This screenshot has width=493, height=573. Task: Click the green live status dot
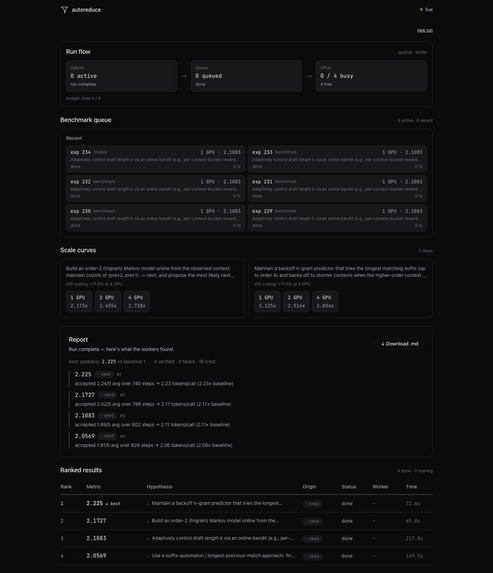click(421, 10)
